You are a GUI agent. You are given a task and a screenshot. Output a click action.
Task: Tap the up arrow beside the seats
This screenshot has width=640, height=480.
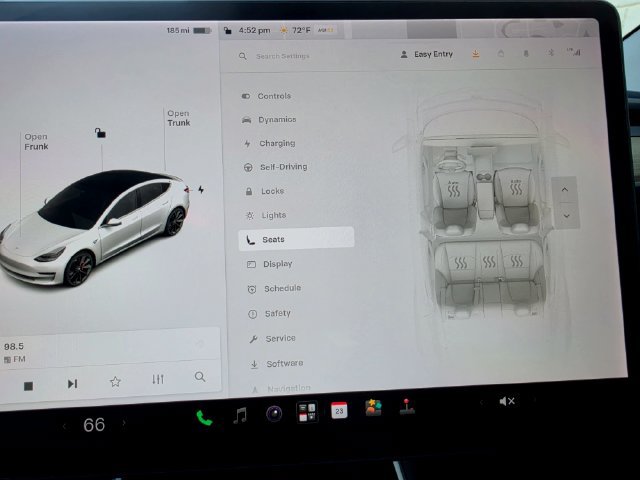[565, 190]
